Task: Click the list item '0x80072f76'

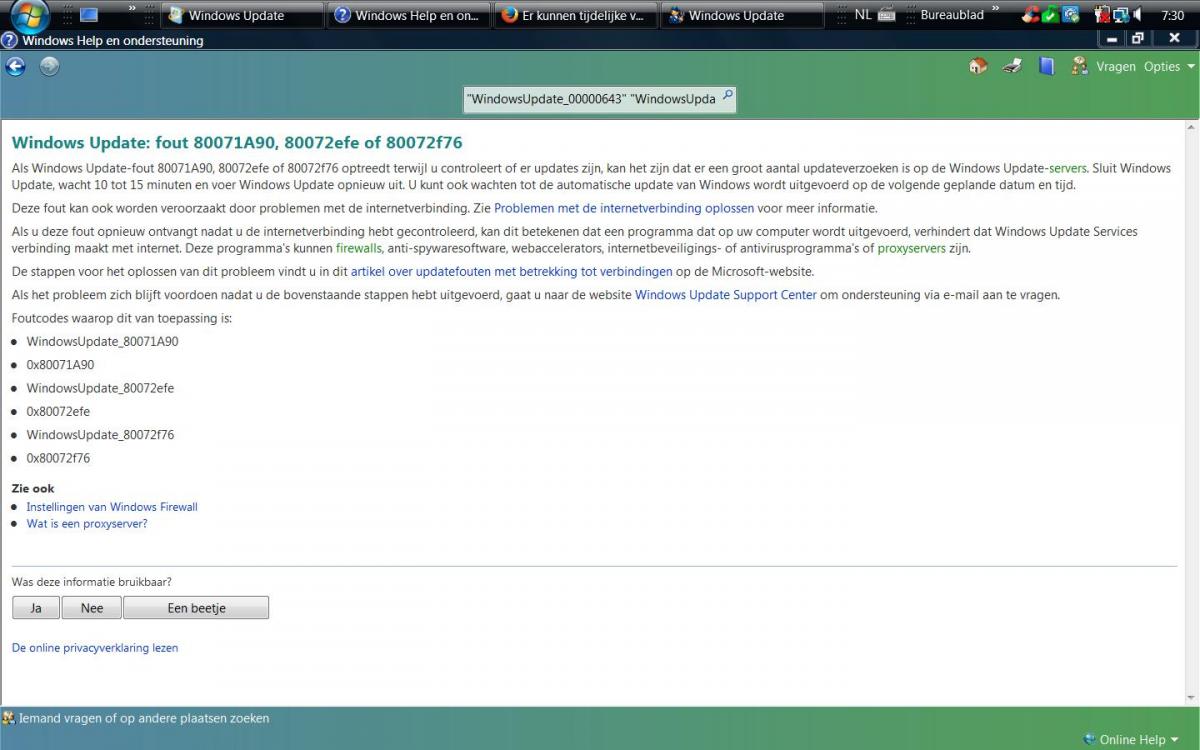Action: click(58, 458)
